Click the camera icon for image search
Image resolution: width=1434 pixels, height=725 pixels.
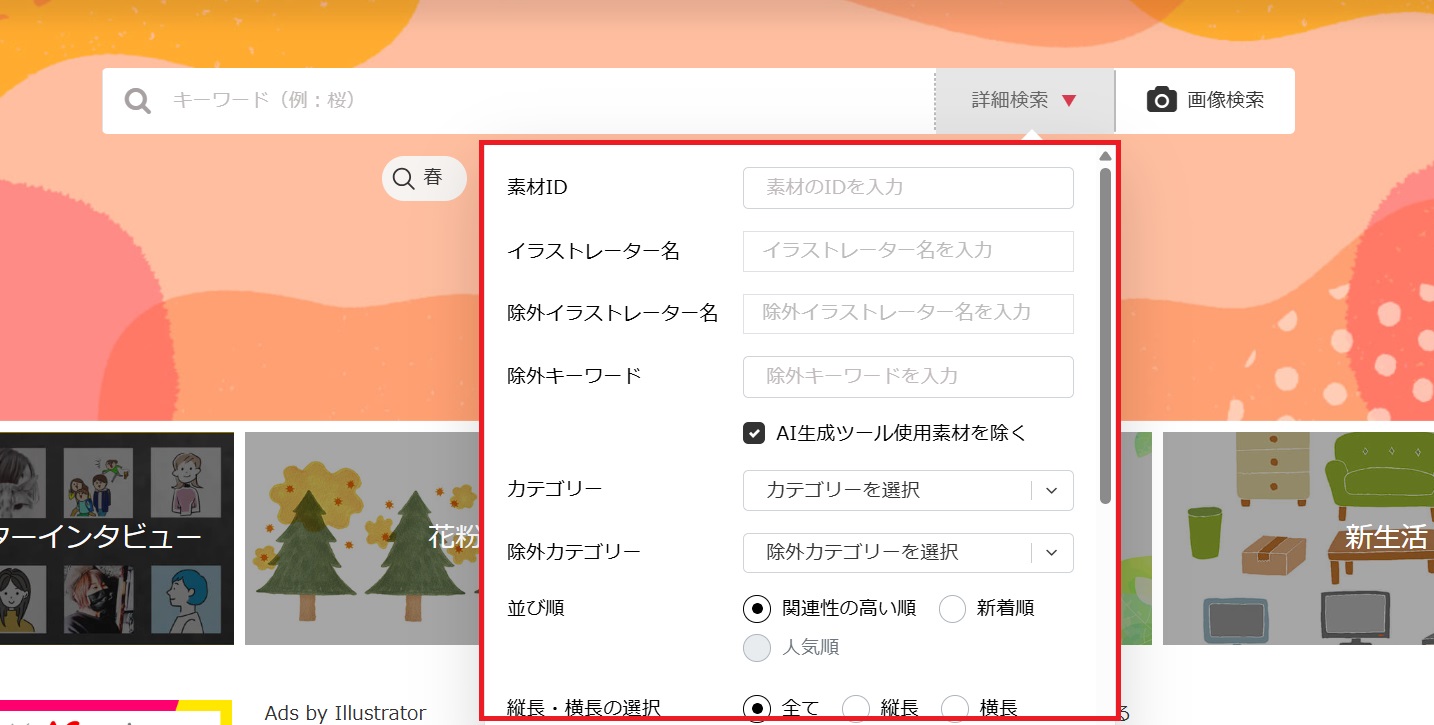(1161, 100)
